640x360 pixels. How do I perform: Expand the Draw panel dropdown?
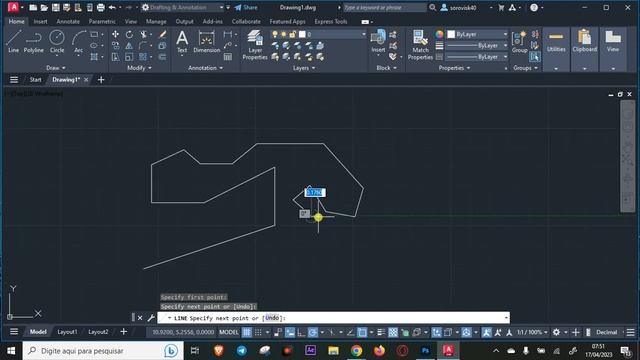(x=56, y=68)
